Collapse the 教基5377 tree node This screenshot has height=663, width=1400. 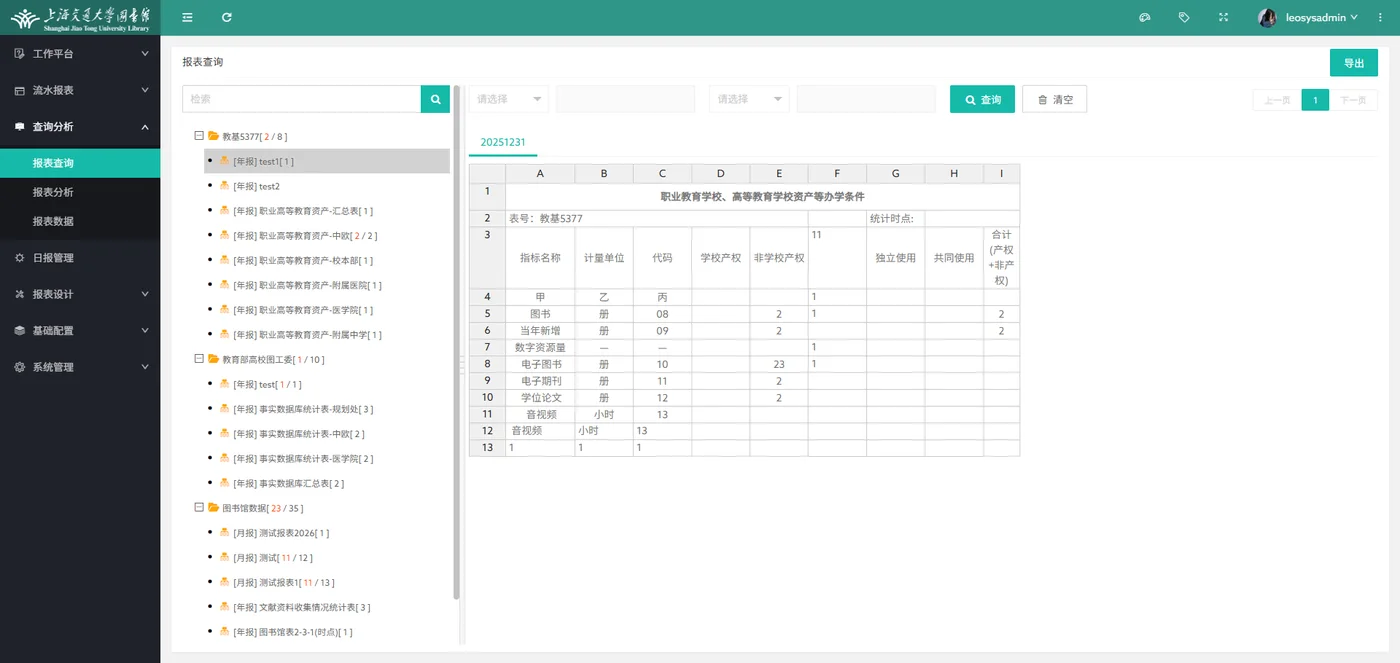199,136
